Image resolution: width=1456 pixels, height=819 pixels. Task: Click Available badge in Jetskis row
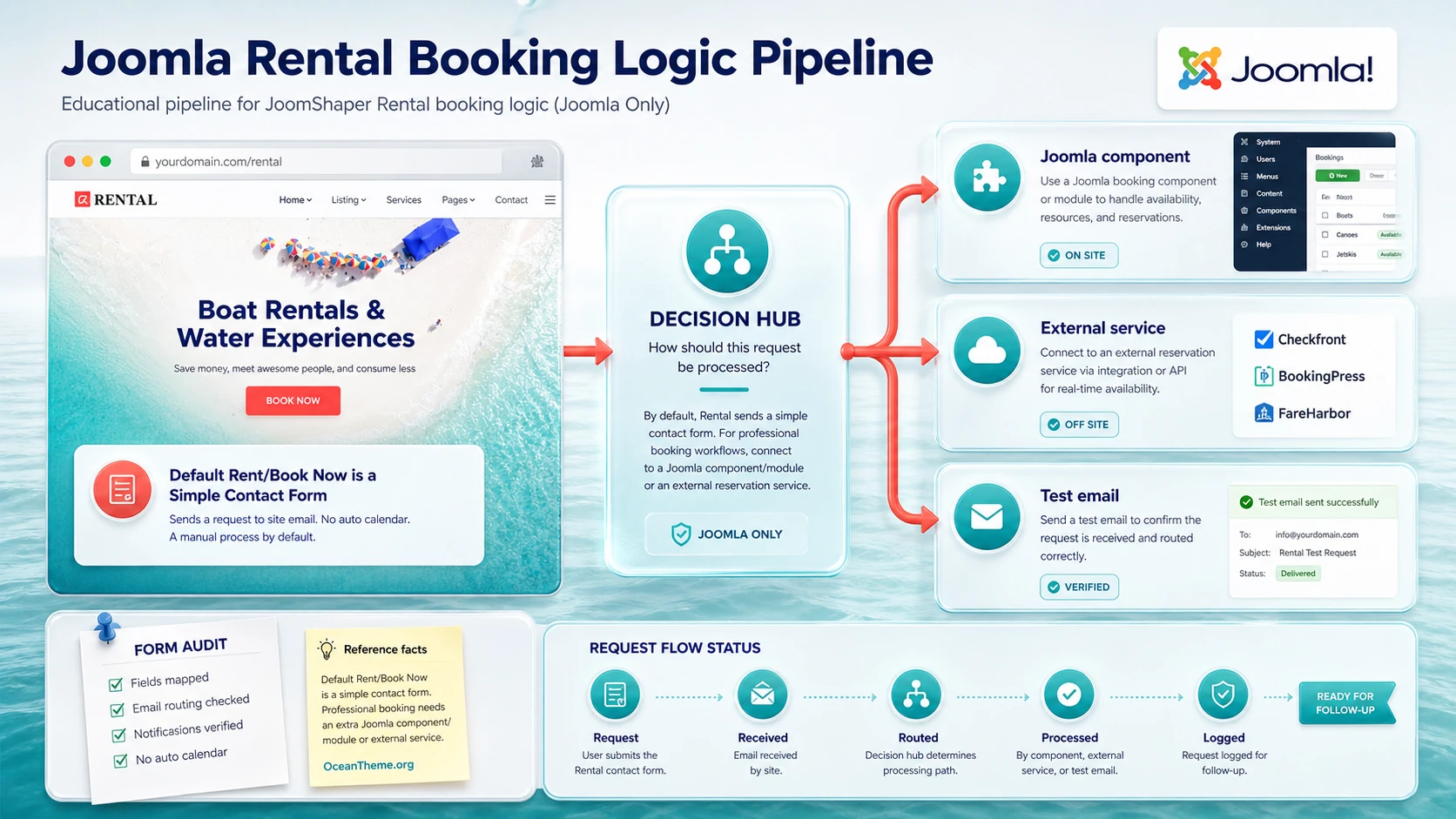tap(1390, 254)
